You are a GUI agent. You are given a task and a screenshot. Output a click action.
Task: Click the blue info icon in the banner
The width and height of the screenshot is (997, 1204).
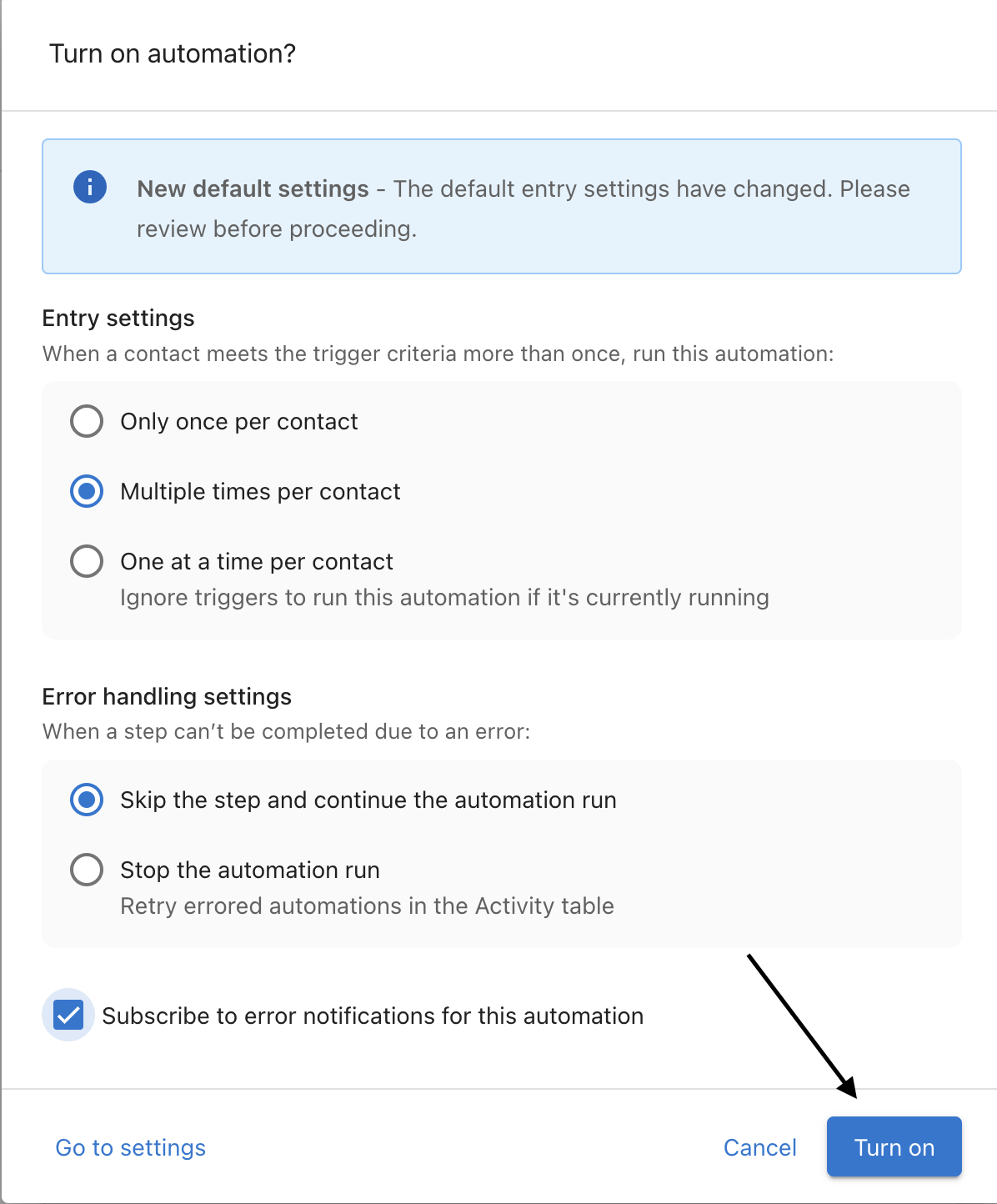click(x=90, y=187)
